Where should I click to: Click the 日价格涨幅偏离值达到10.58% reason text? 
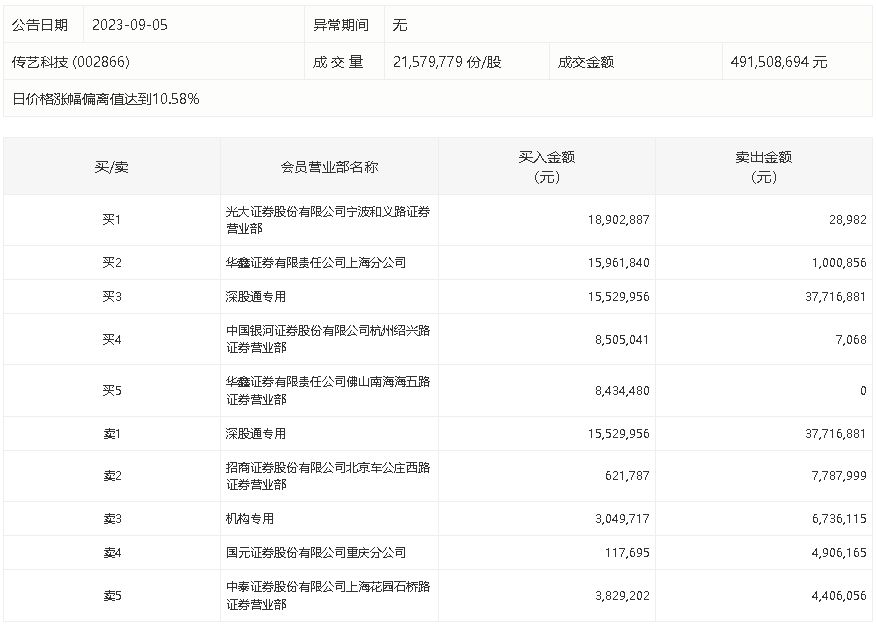106,99
